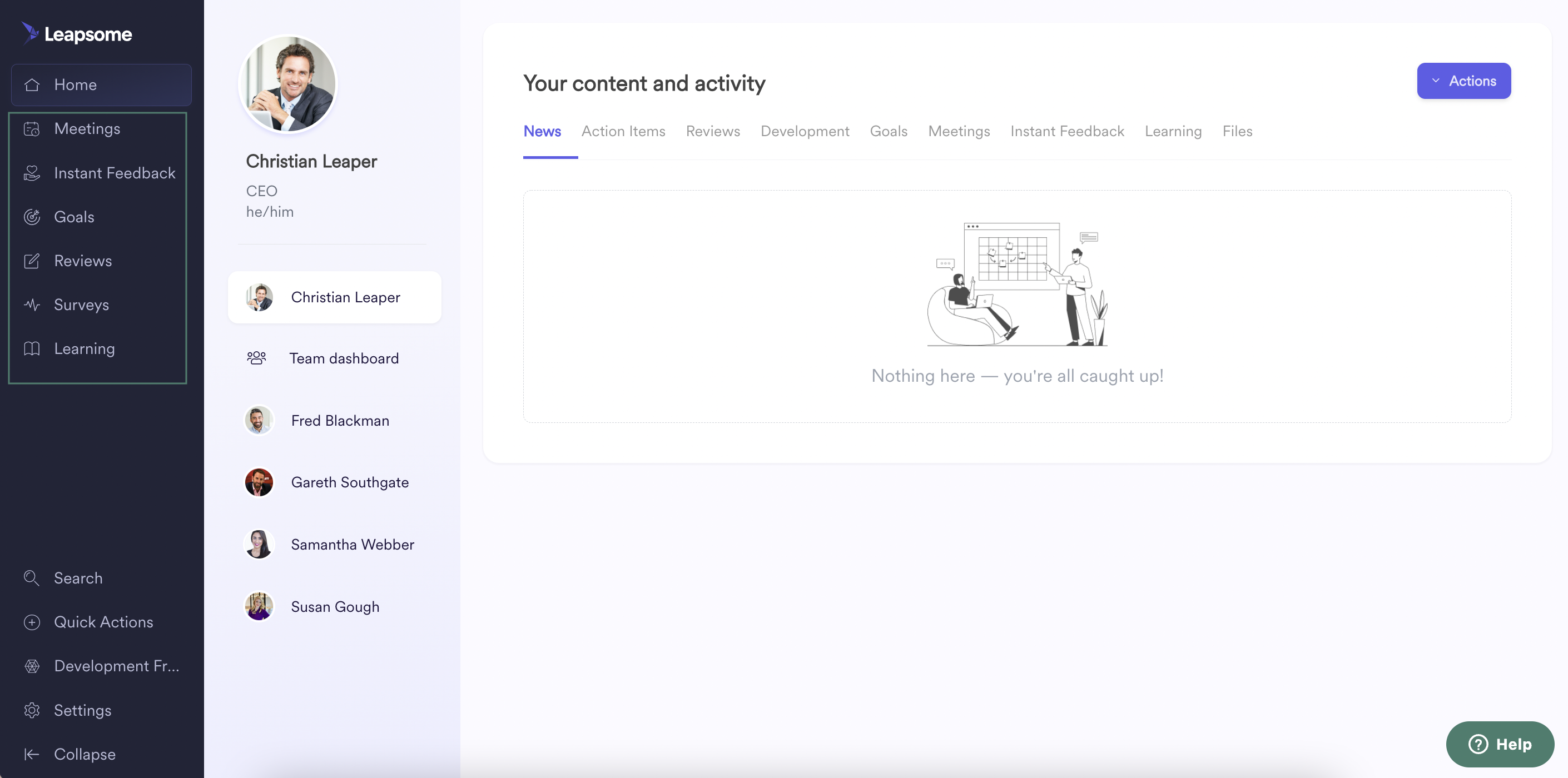Click Christian Leaper's small list avatar

pyautogui.click(x=259, y=297)
